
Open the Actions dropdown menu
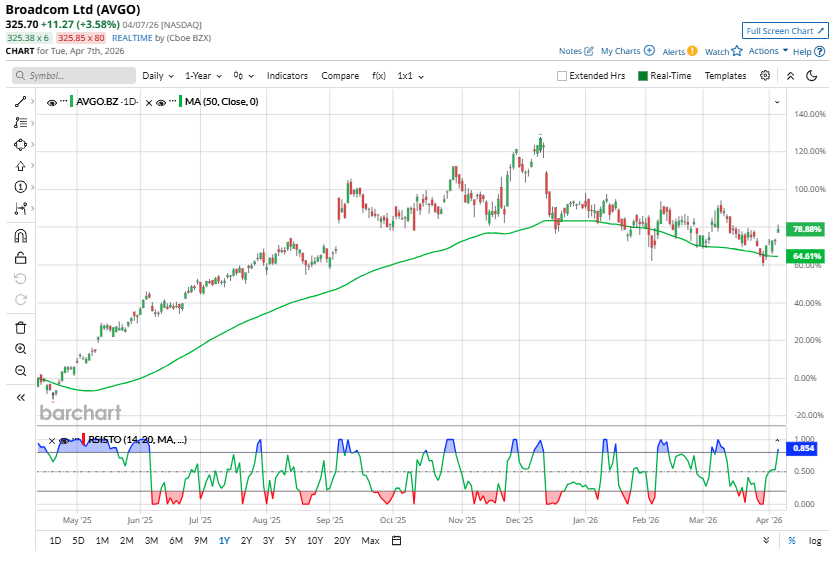pos(768,51)
